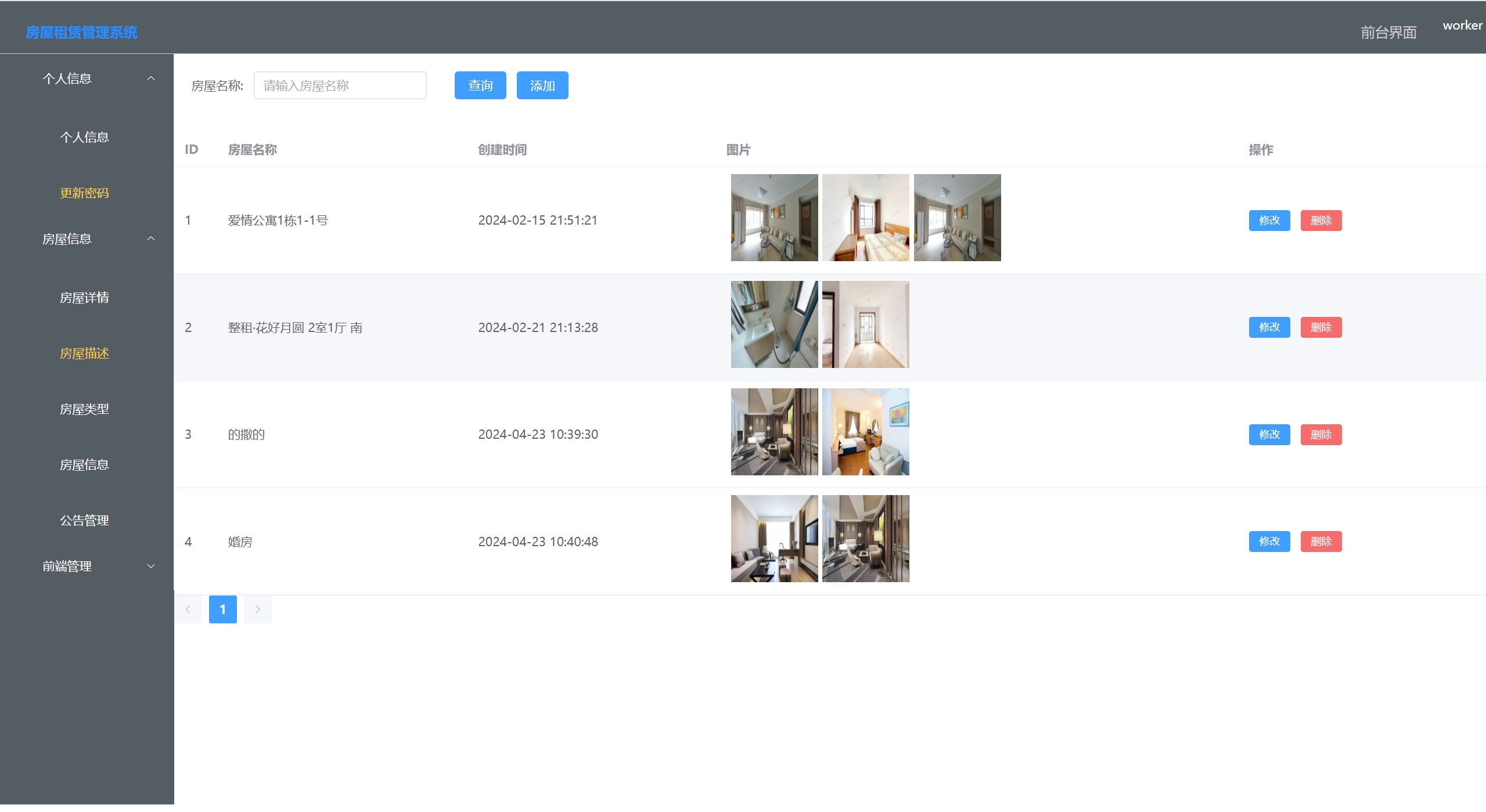1486x812 pixels.
Task: Open 房屋类型 in sidebar
Action: 84,409
